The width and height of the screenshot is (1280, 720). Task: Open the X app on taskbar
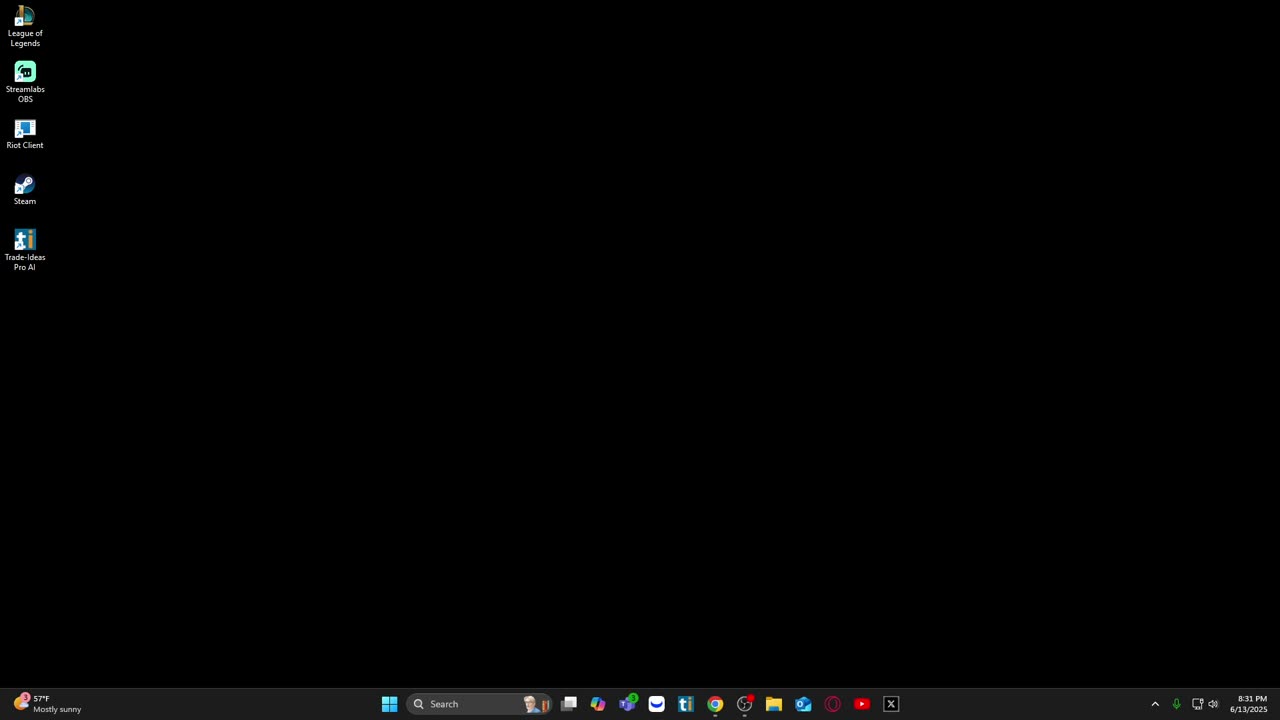891,704
